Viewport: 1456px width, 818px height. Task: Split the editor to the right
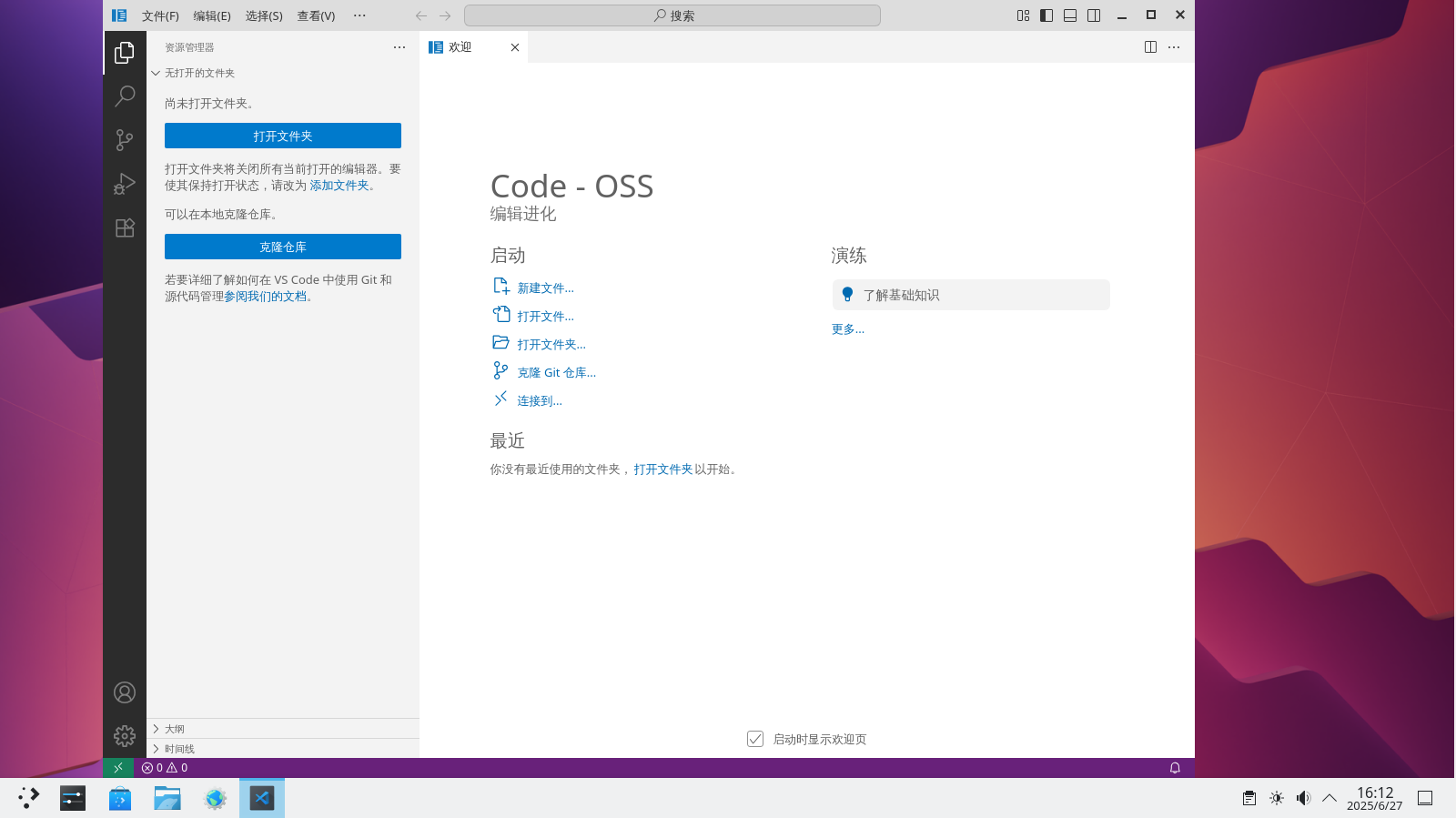(x=1150, y=47)
